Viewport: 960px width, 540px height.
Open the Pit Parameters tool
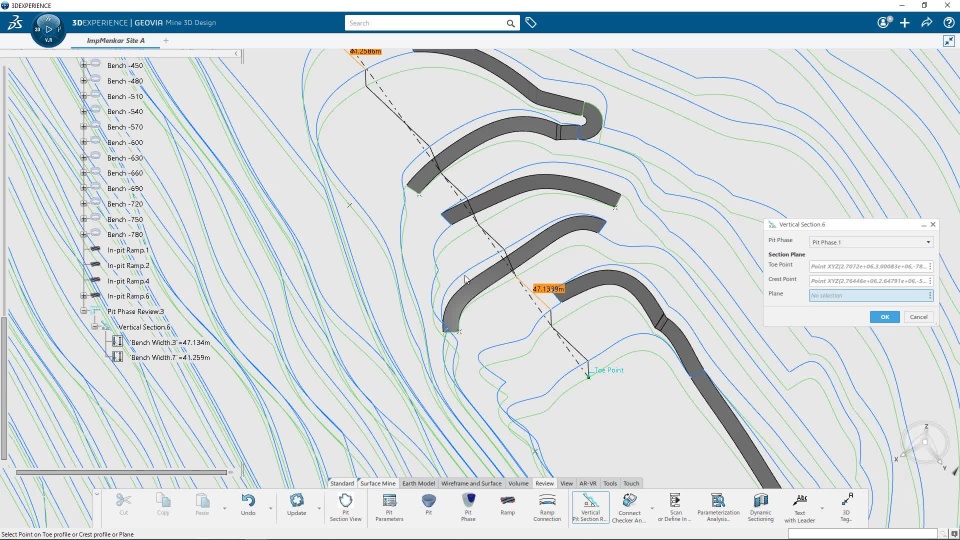pos(389,507)
